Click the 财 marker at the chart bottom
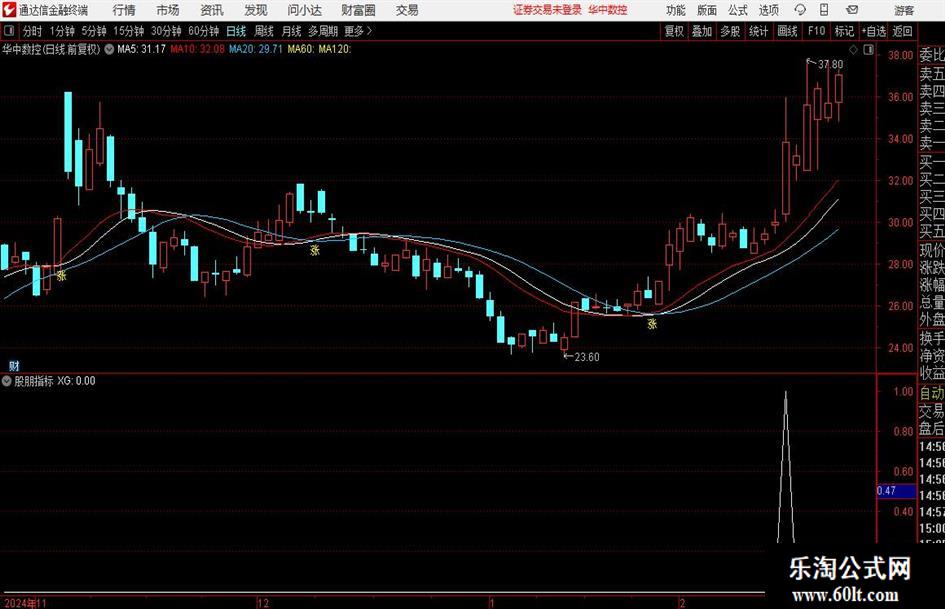The height and width of the screenshot is (609, 945). point(14,365)
